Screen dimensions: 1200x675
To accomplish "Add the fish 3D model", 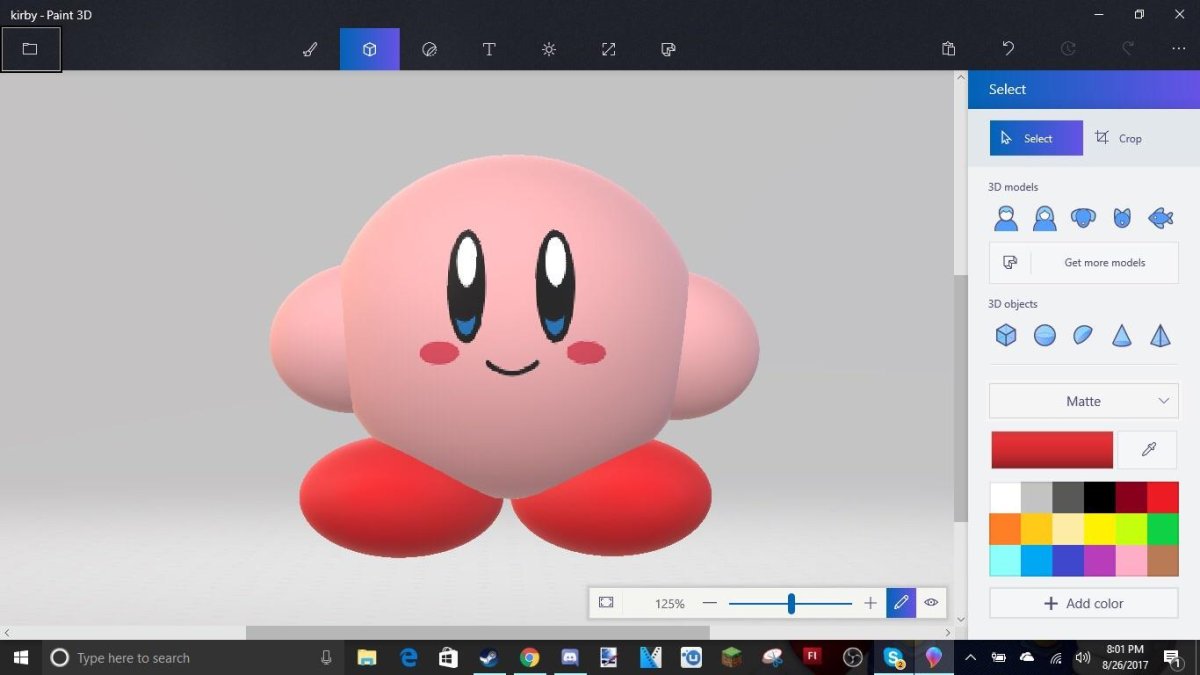I will point(1160,218).
